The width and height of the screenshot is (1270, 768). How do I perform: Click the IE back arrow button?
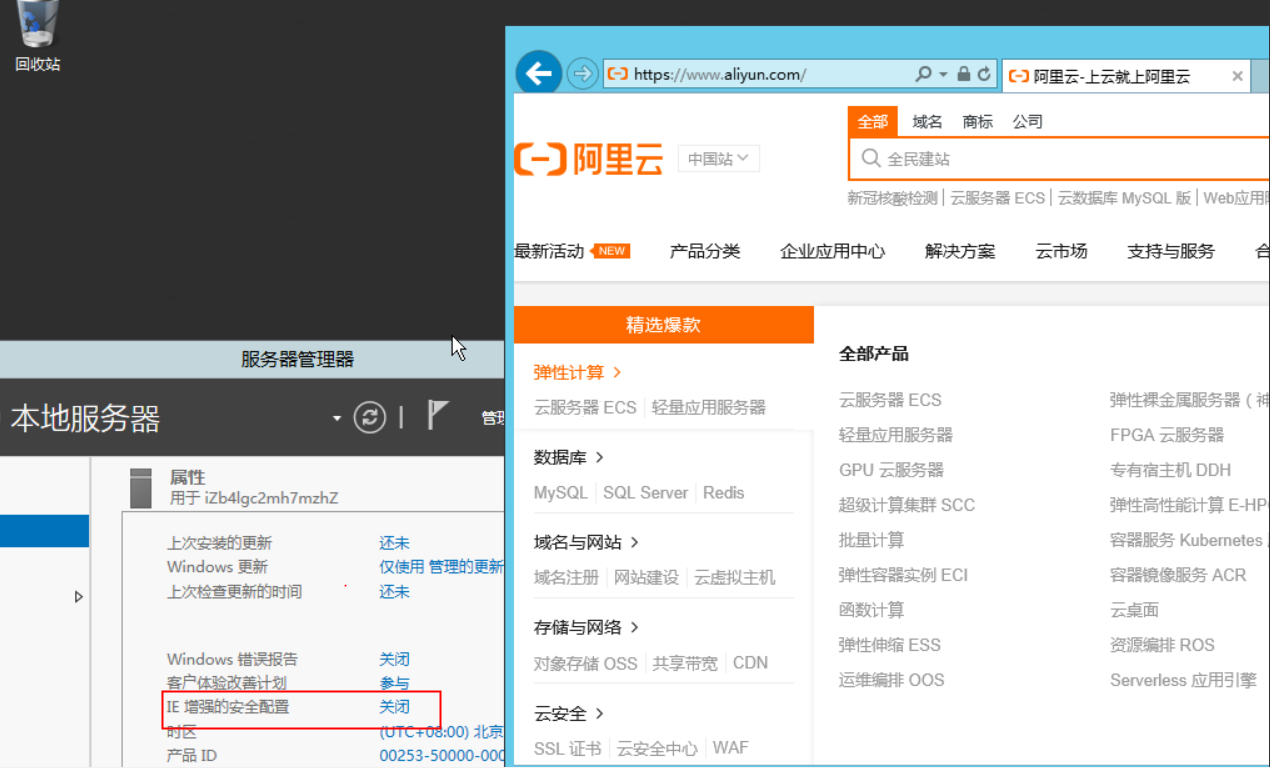538,73
